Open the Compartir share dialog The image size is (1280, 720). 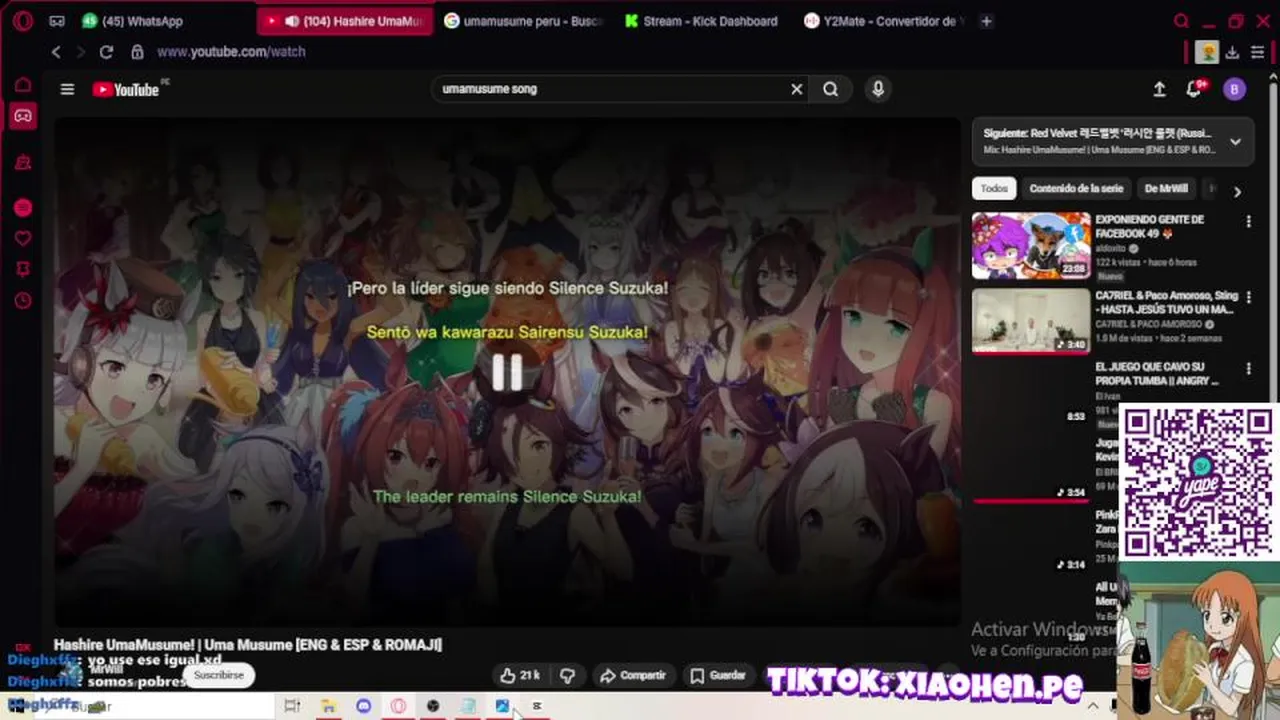[x=632, y=675]
